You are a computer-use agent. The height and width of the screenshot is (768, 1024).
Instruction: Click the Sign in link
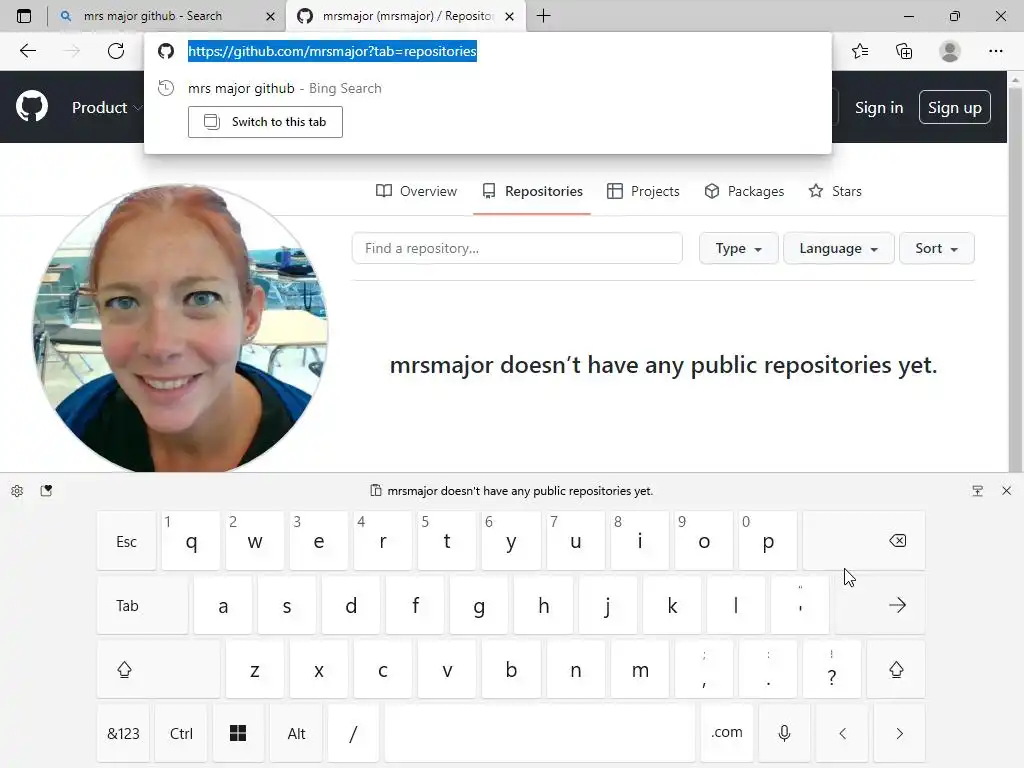(x=879, y=107)
